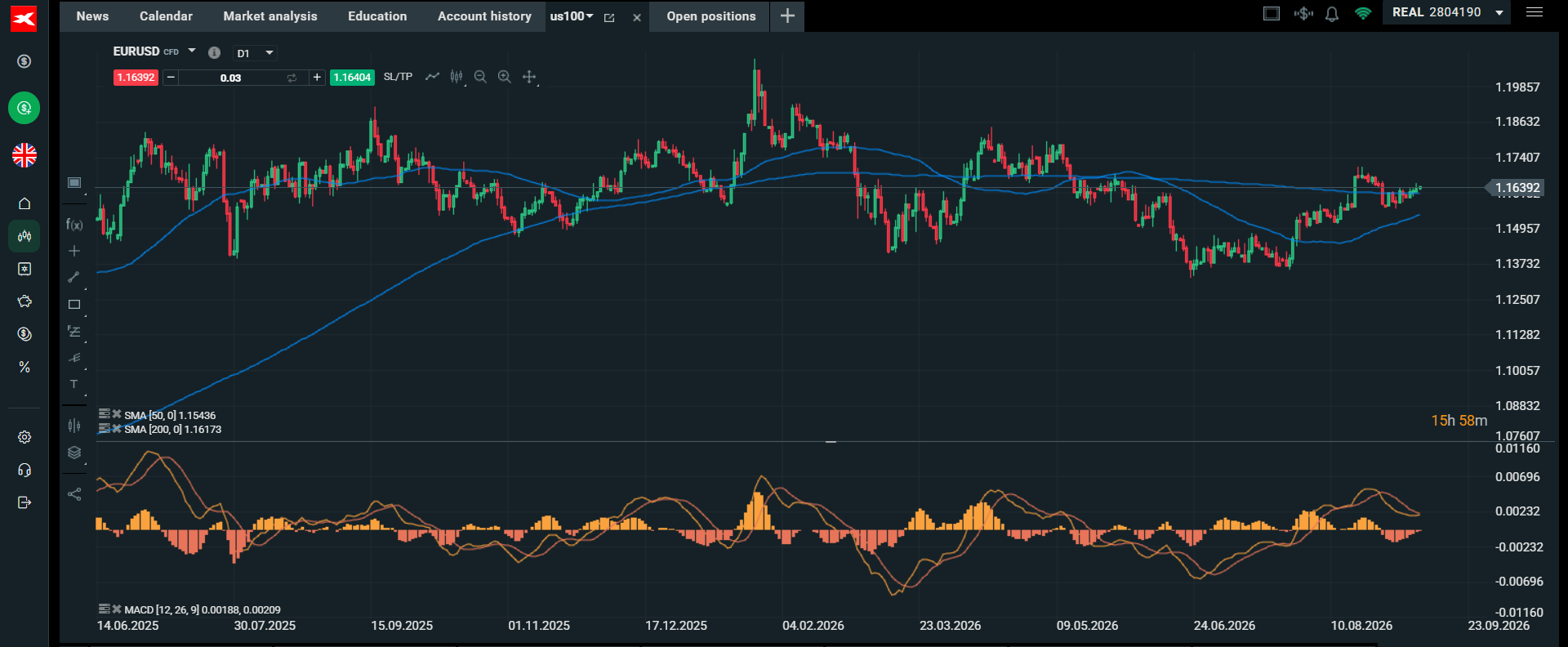The width and height of the screenshot is (1568, 647).
Task: Click the fullscreen layout square icon
Action: click(x=1272, y=13)
